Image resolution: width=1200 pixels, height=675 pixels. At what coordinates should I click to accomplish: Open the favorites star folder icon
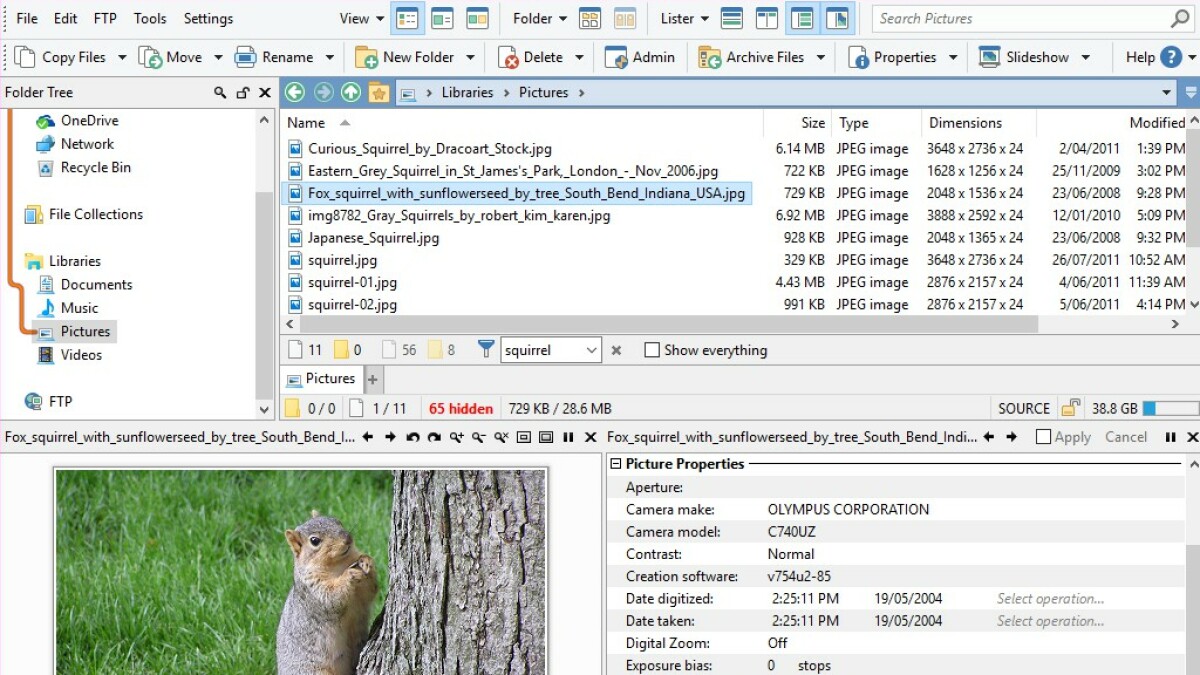coord(378,93)
